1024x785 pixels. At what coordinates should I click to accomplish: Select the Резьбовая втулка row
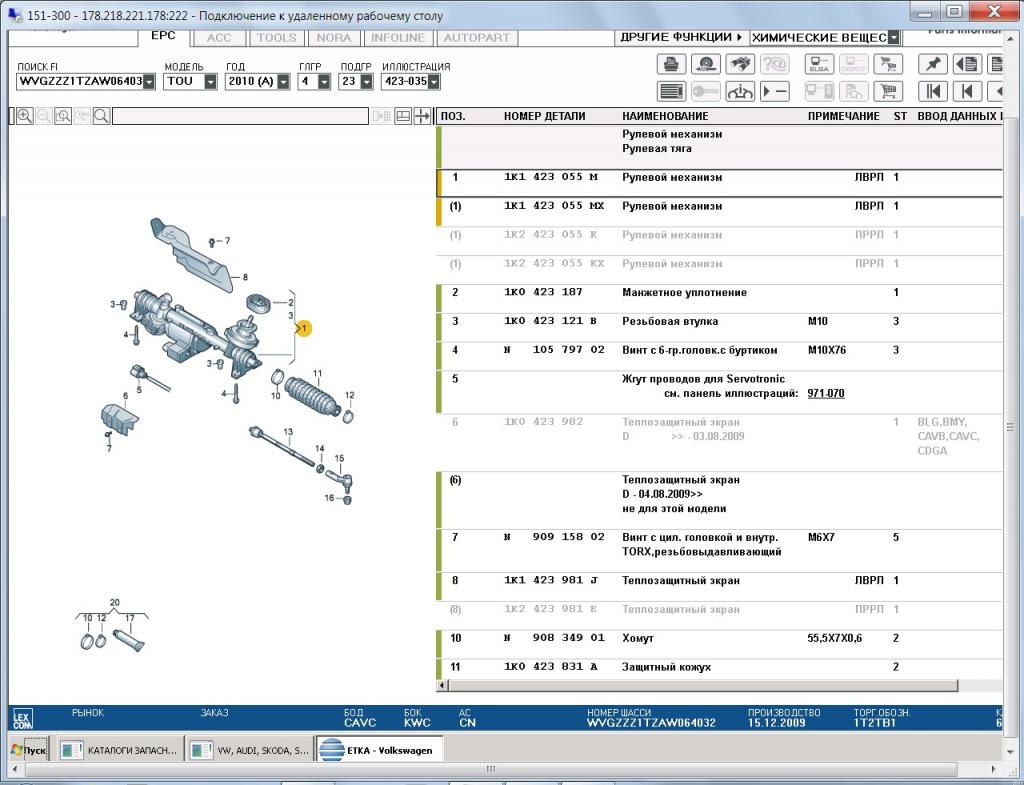719,327
